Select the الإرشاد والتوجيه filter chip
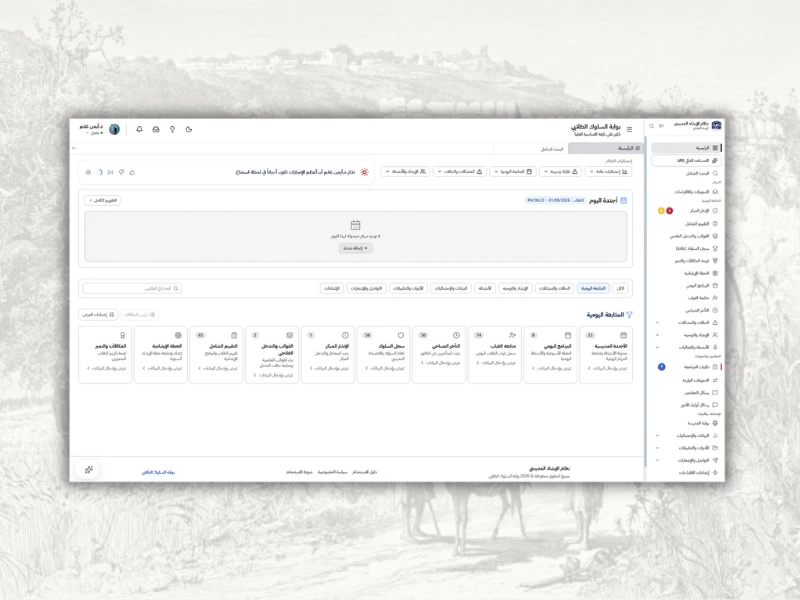Viewport: 800px width, 600px height. 515,289
